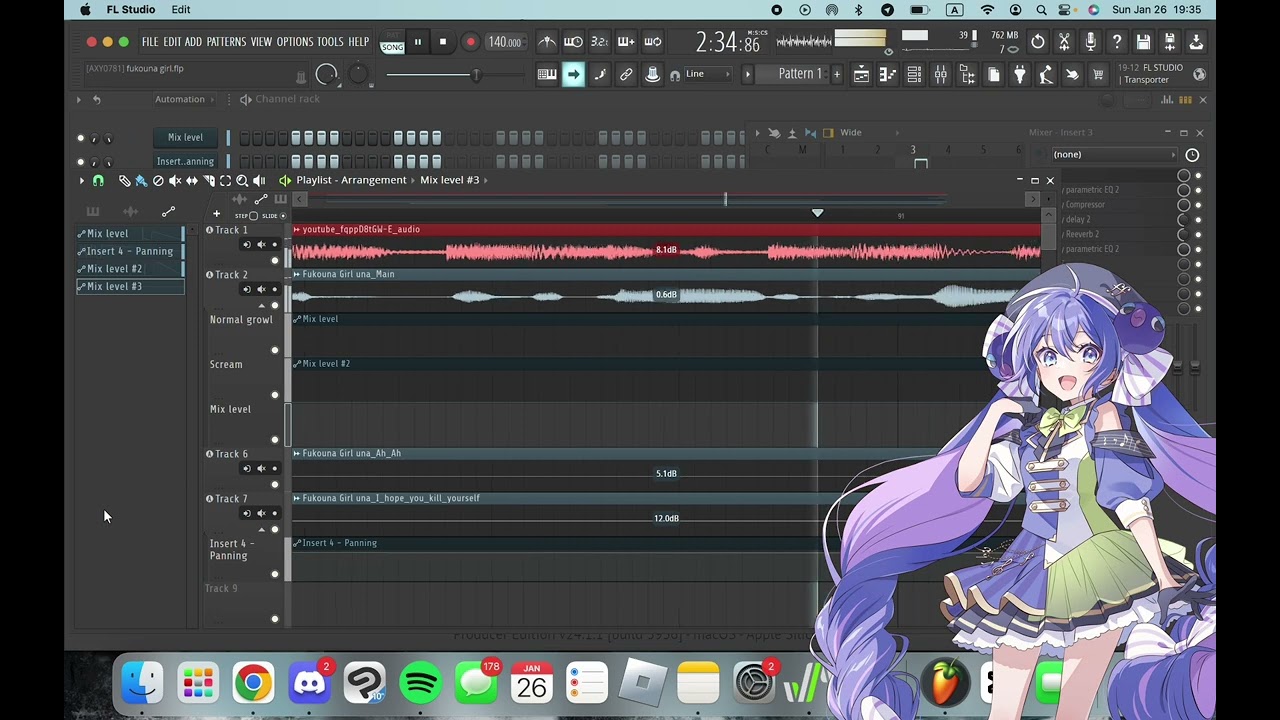
Task: Open Mixer input (none) dropdown
Action: (1115, 155)
